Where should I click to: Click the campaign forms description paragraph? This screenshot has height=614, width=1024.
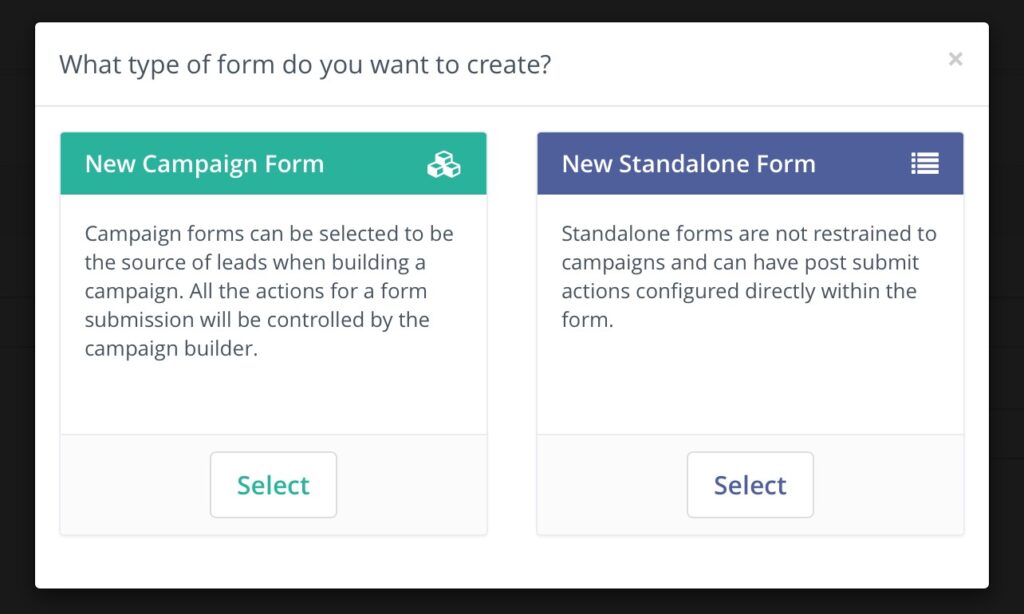(268, 291)
